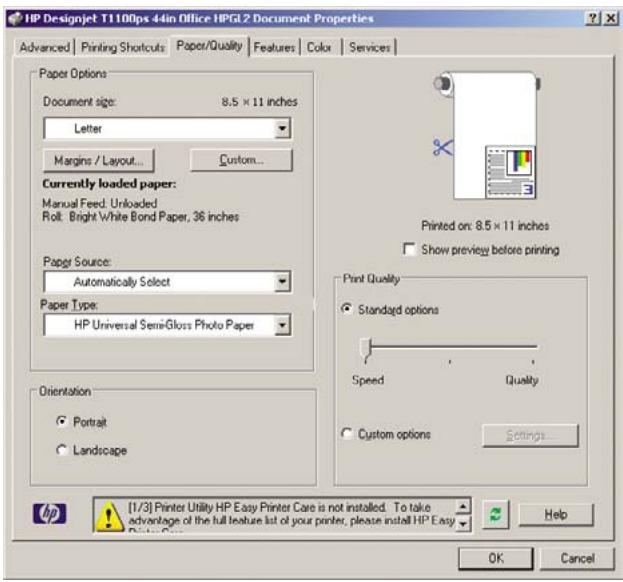Open the Paper Type dropdown
This screenshot has width=623, height=582.
167,325
